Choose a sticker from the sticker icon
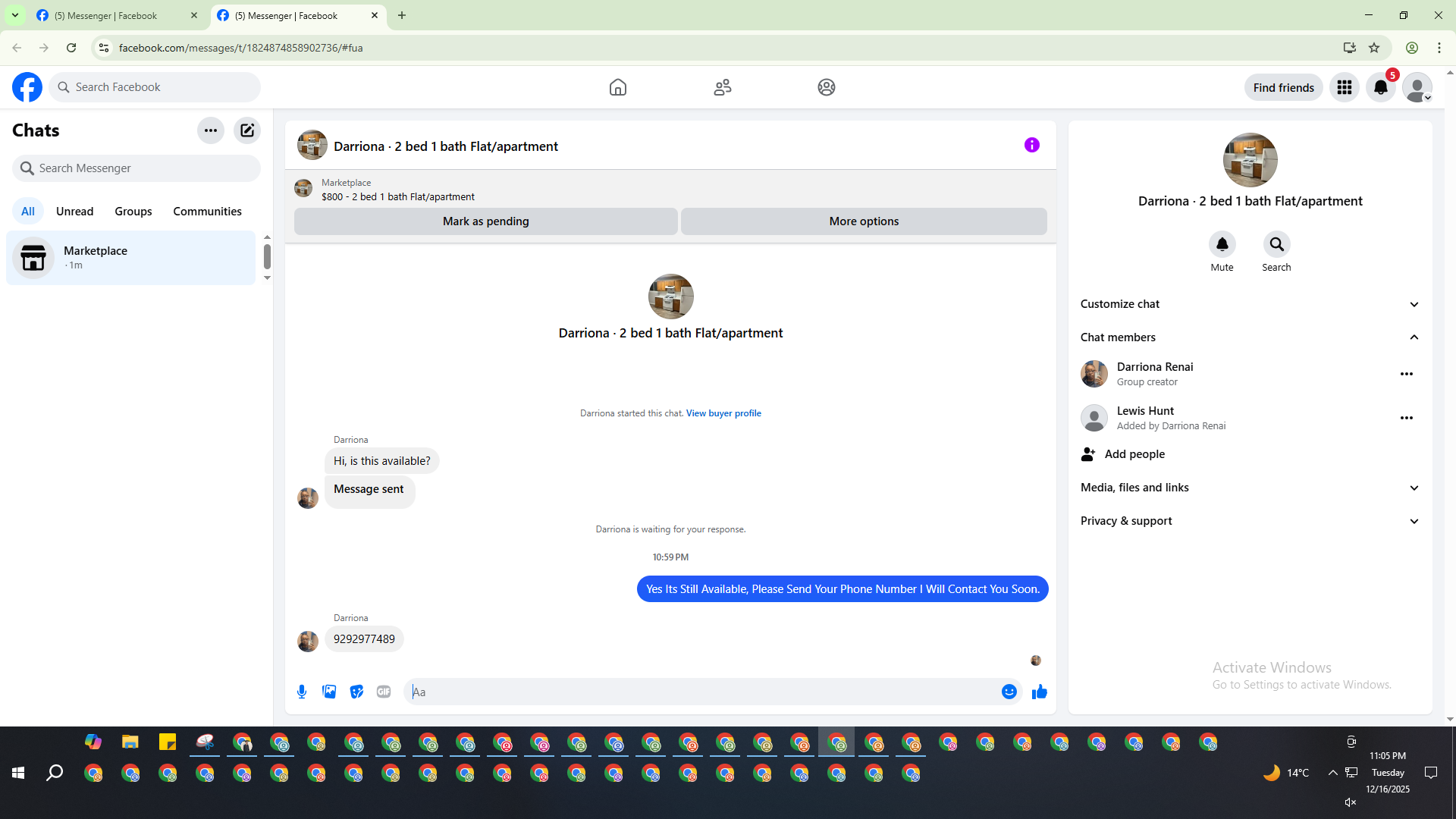The width and height of the screenshot is (1456, 819). [356, 692]
